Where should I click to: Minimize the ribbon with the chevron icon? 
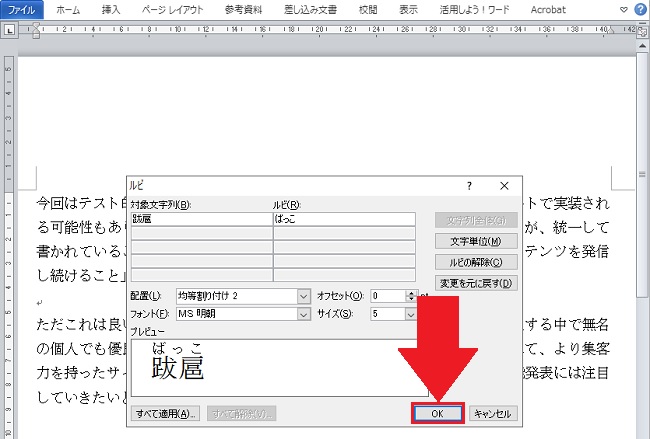pos(623,10)
